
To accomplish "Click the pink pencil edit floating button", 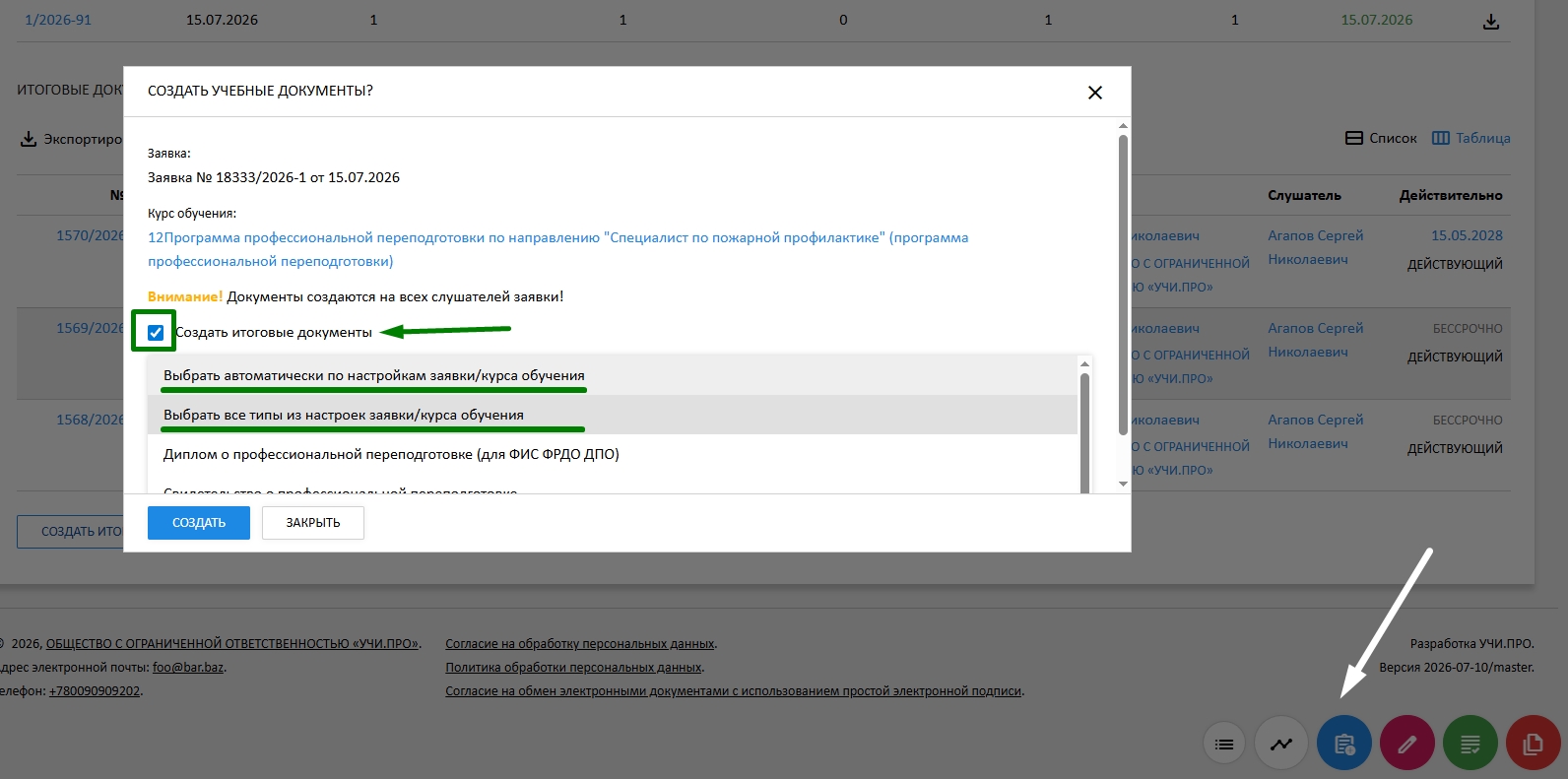I will 1407,744.
